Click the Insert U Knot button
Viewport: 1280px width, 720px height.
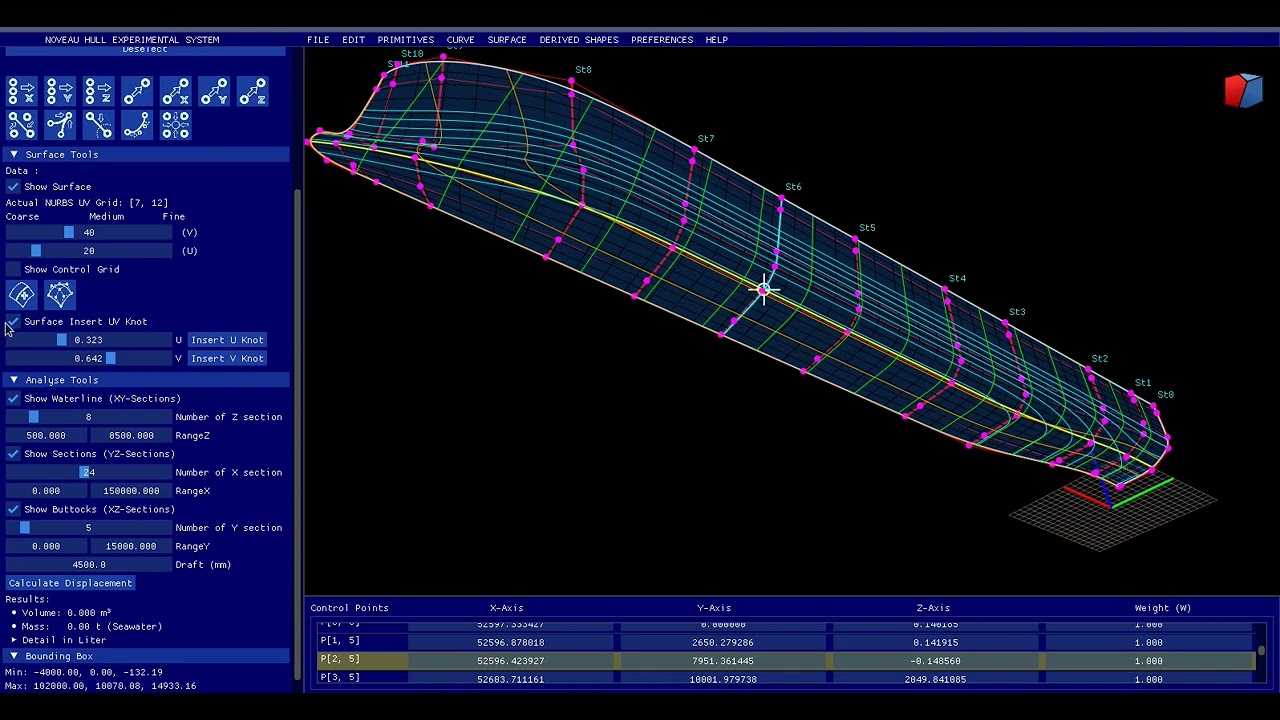coord(227,340)
